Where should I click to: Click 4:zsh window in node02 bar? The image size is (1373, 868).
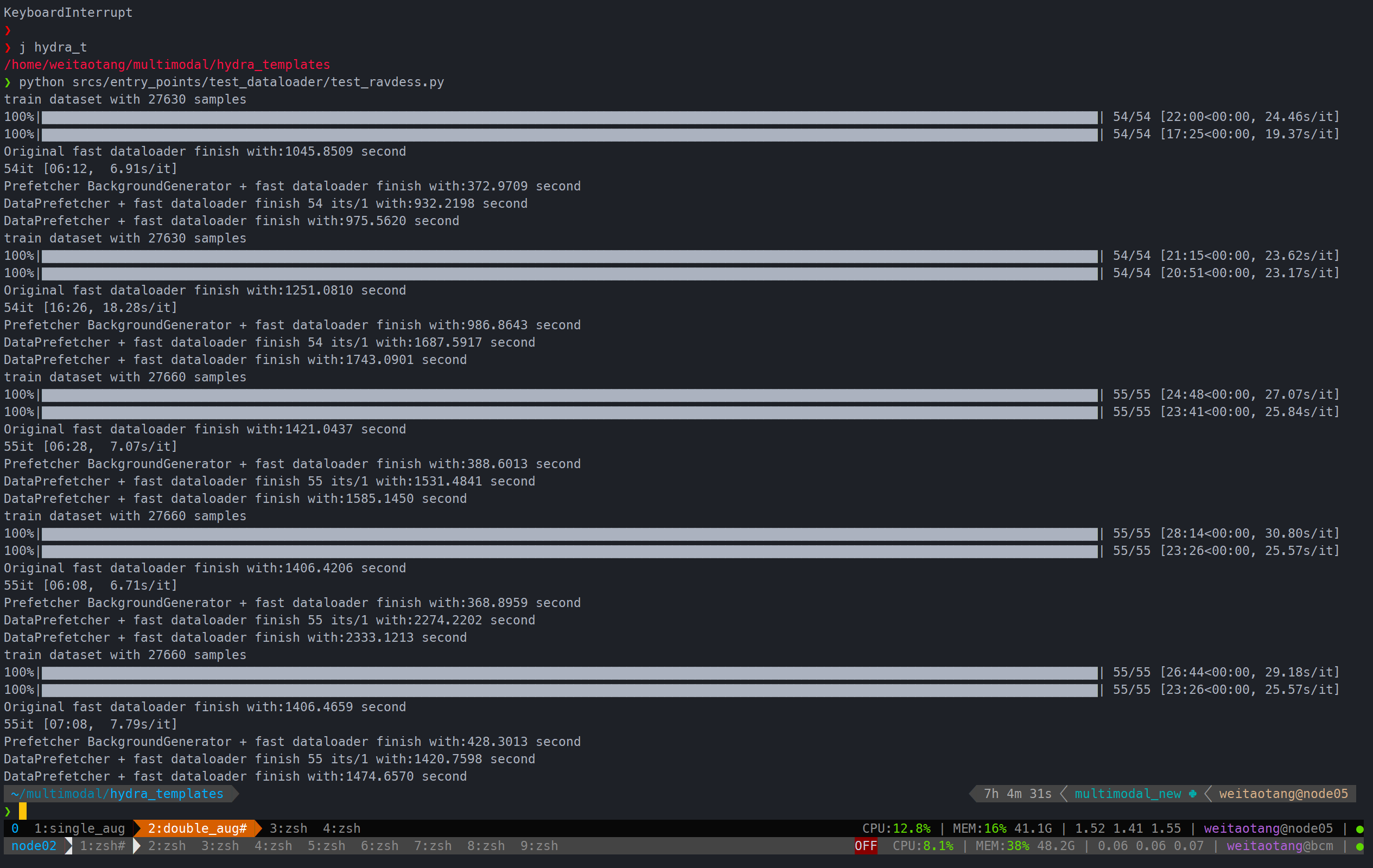pyautogui.click(x=273, y=846)
